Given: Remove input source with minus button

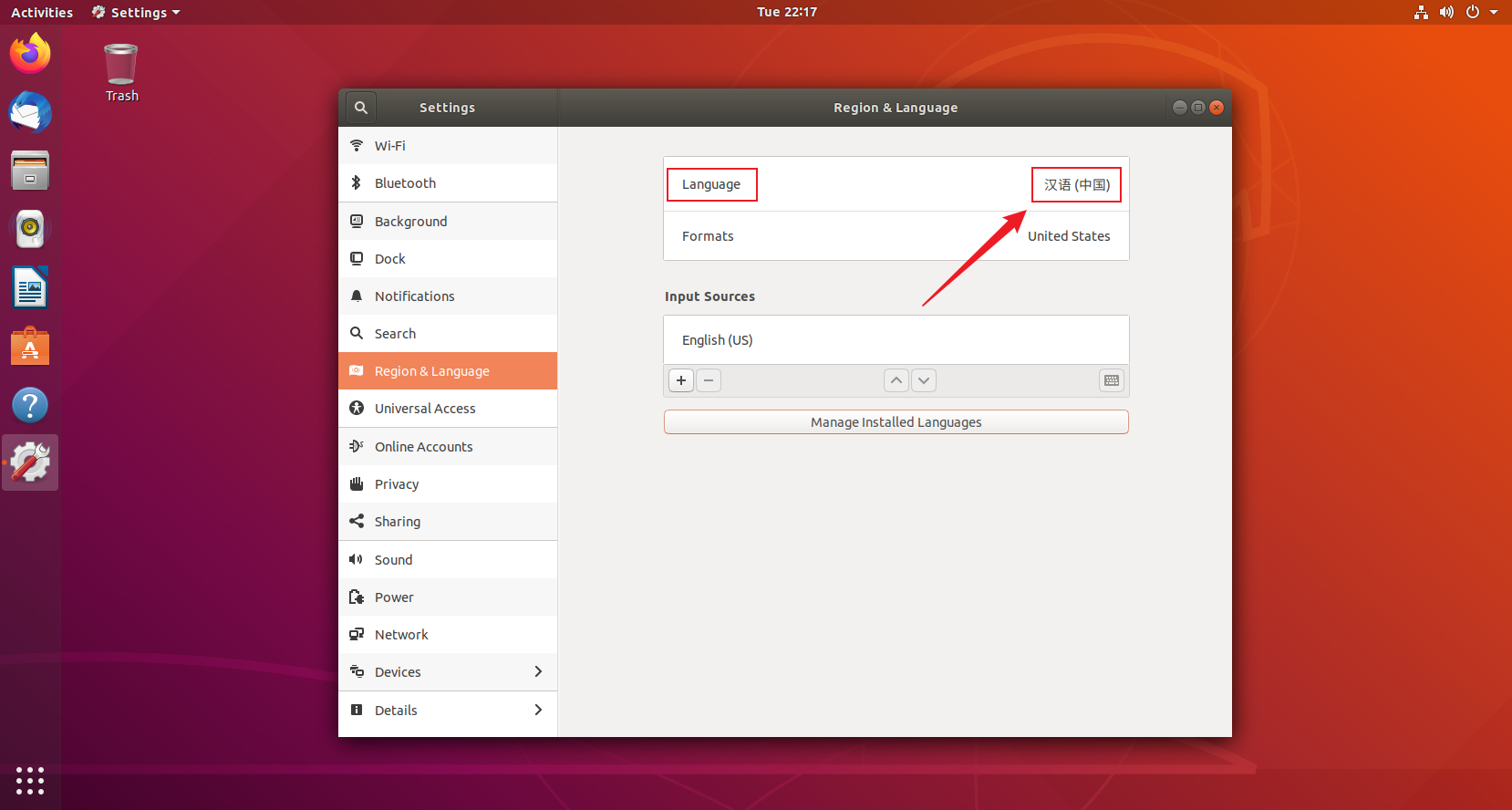Looking at the screenshot, I should pos(709,380).
